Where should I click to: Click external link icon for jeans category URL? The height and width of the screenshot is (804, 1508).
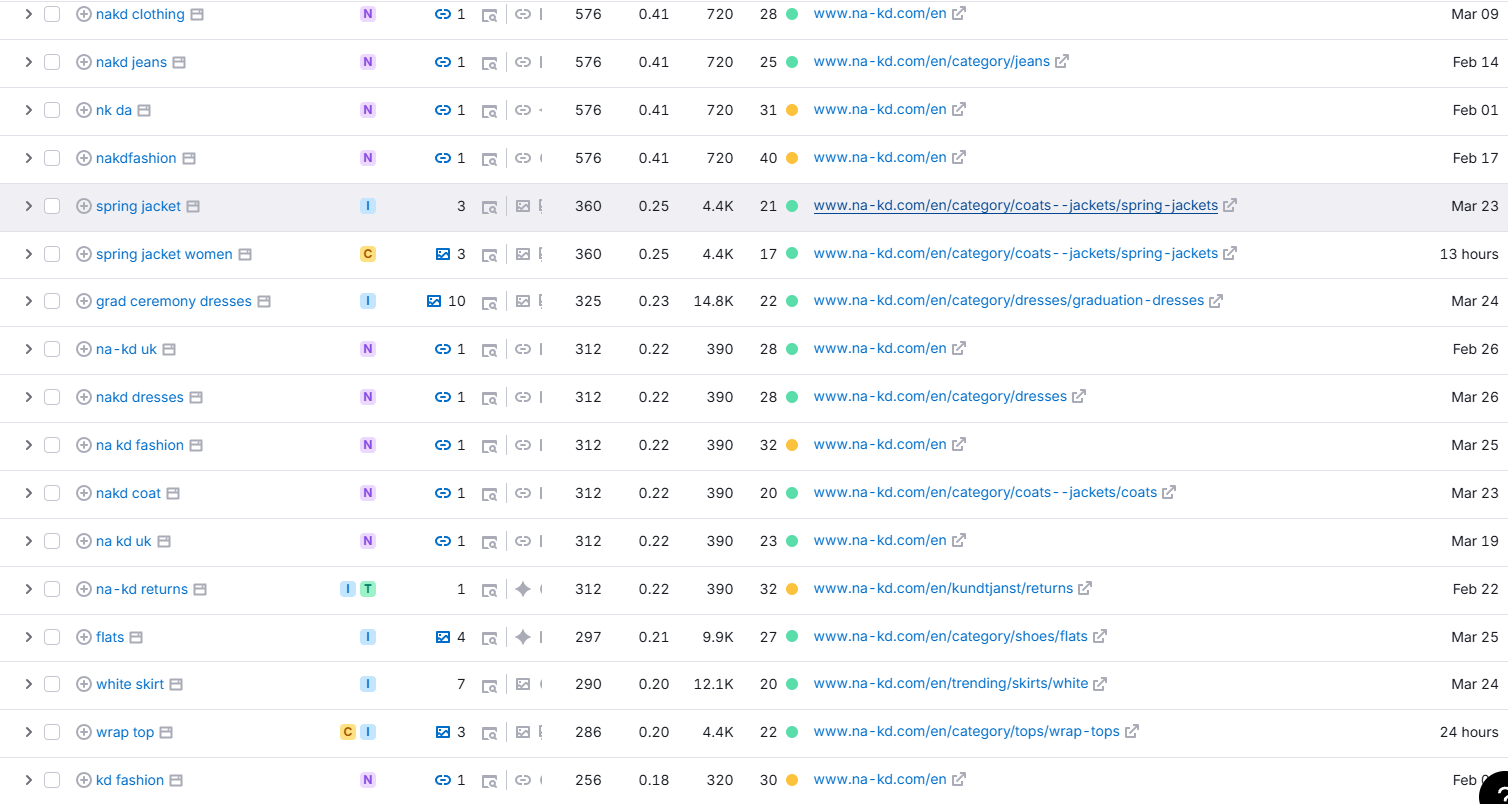pos(1062,61)
